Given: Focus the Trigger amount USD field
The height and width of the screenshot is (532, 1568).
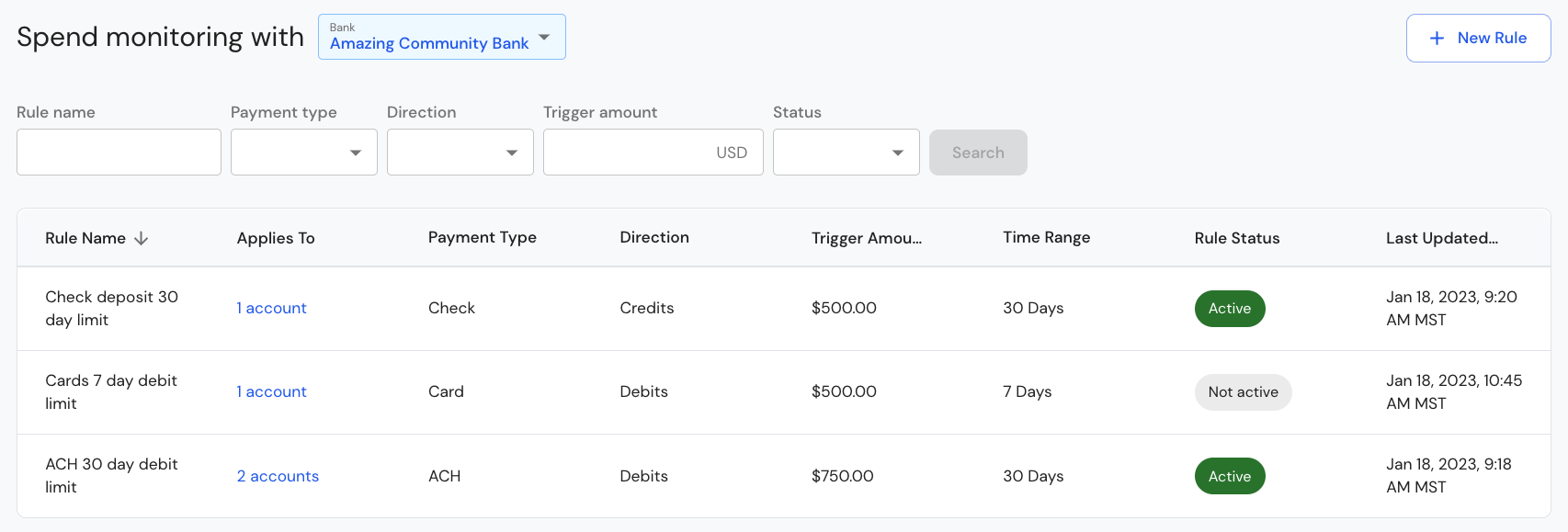Looking at the screenshot, I should pos(653,152).
